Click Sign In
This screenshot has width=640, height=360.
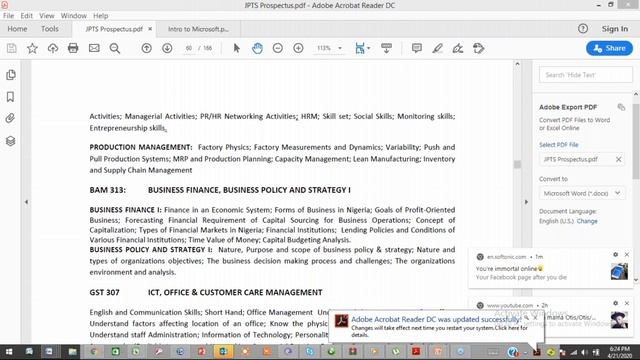click(615, 29)
